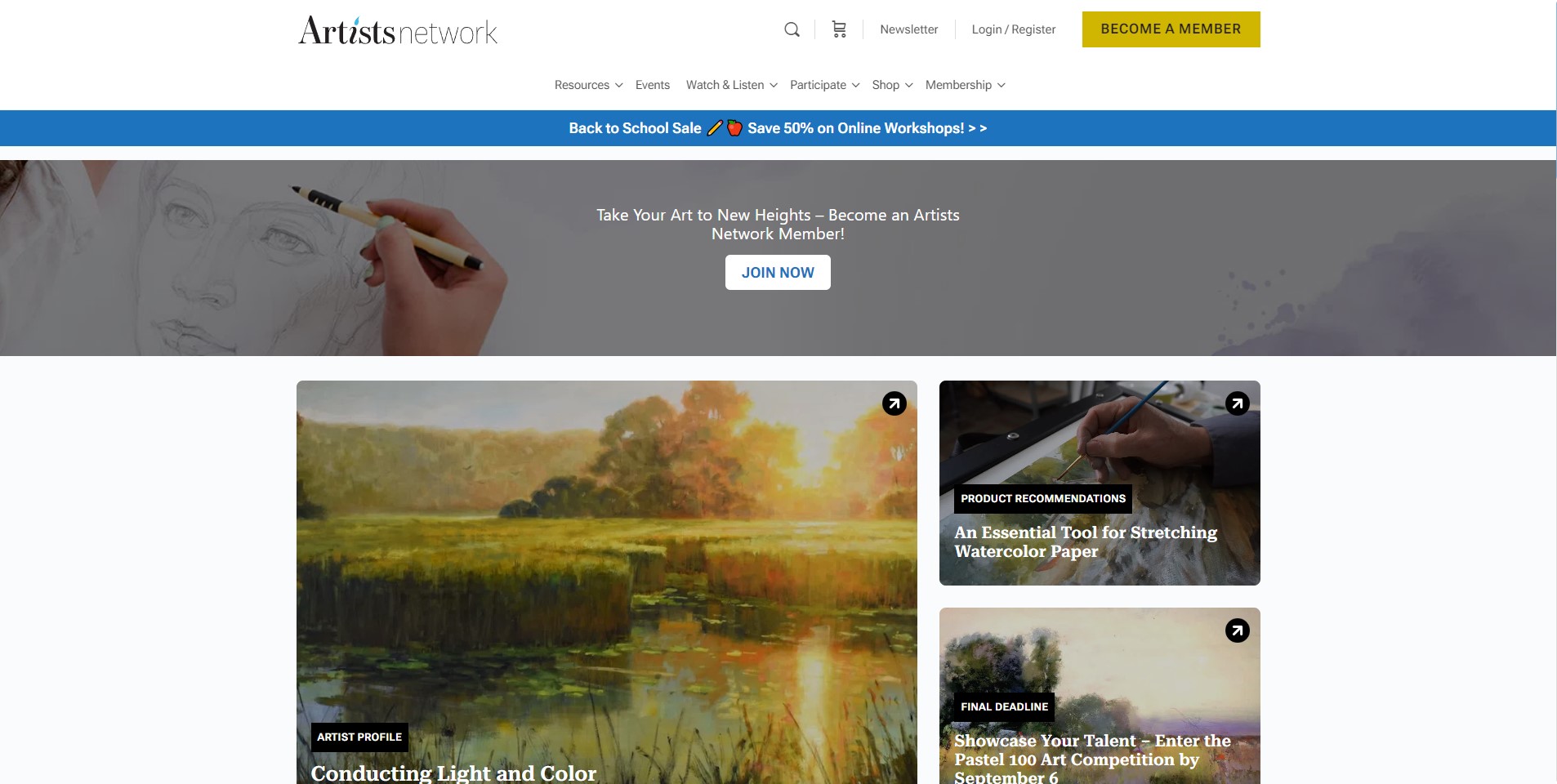This screenshot has width=1557, height=784.
Task: Expand the Resources dropdown menu
Action: [588, 85]
